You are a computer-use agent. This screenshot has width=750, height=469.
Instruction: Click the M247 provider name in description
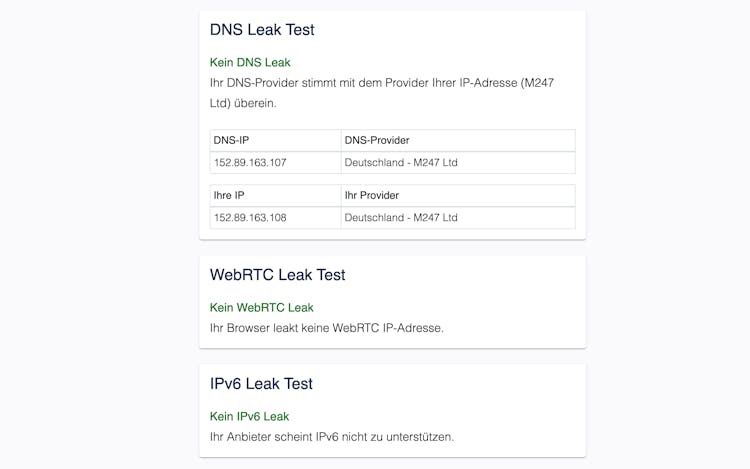pos(539,83)
